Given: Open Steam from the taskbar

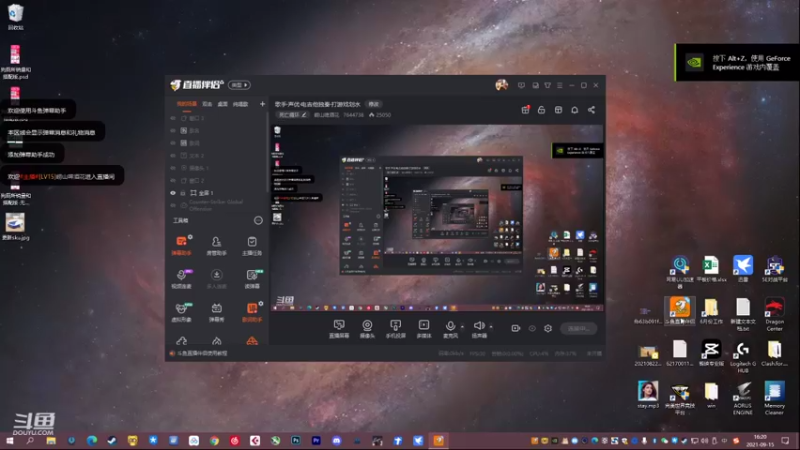Looking at the screenshot, I should 112,440.
